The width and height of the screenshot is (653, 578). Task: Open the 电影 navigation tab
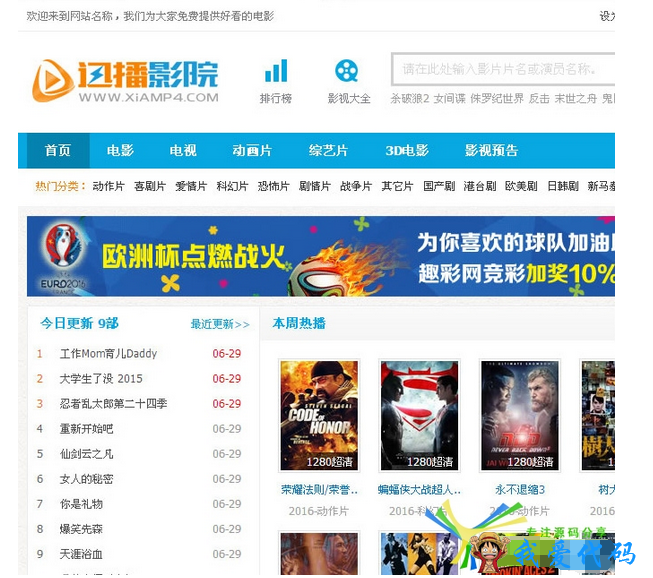click(x=120, y=150)
